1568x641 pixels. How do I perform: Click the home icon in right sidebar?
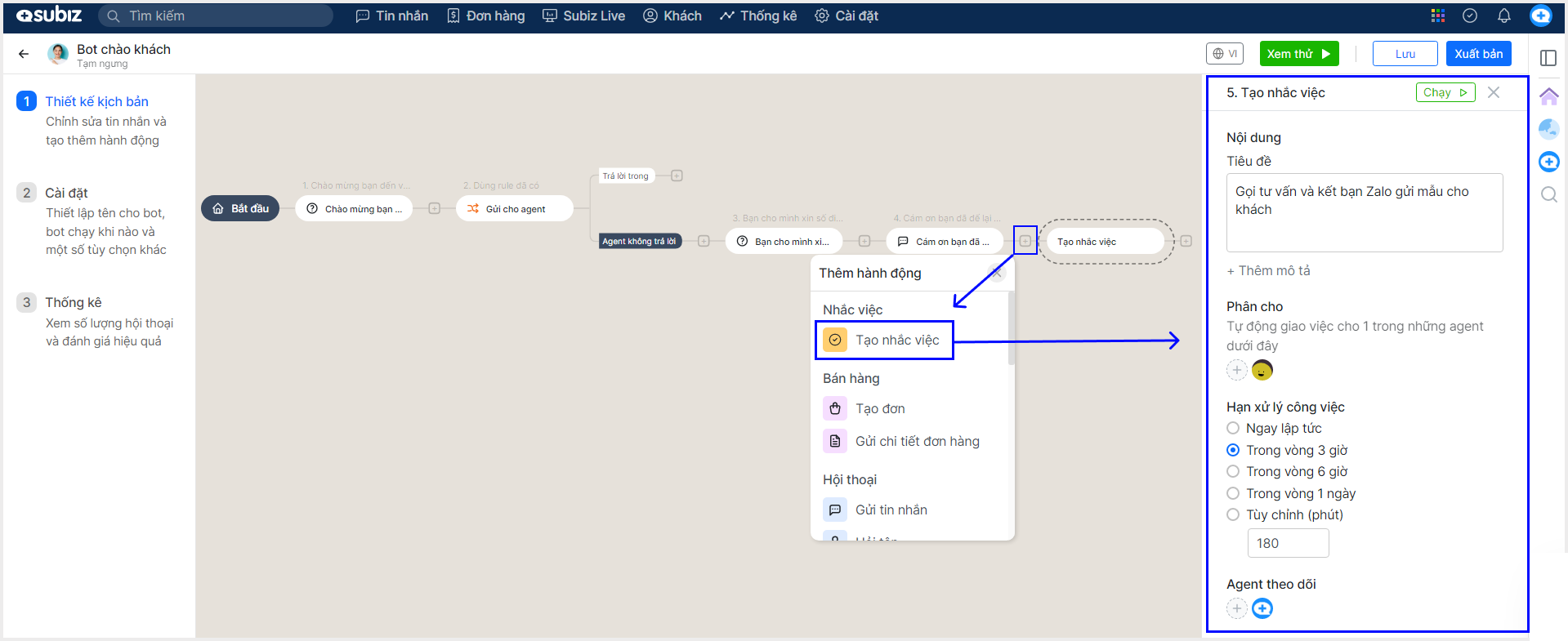pyautogui.click(x=1548, y=96)
